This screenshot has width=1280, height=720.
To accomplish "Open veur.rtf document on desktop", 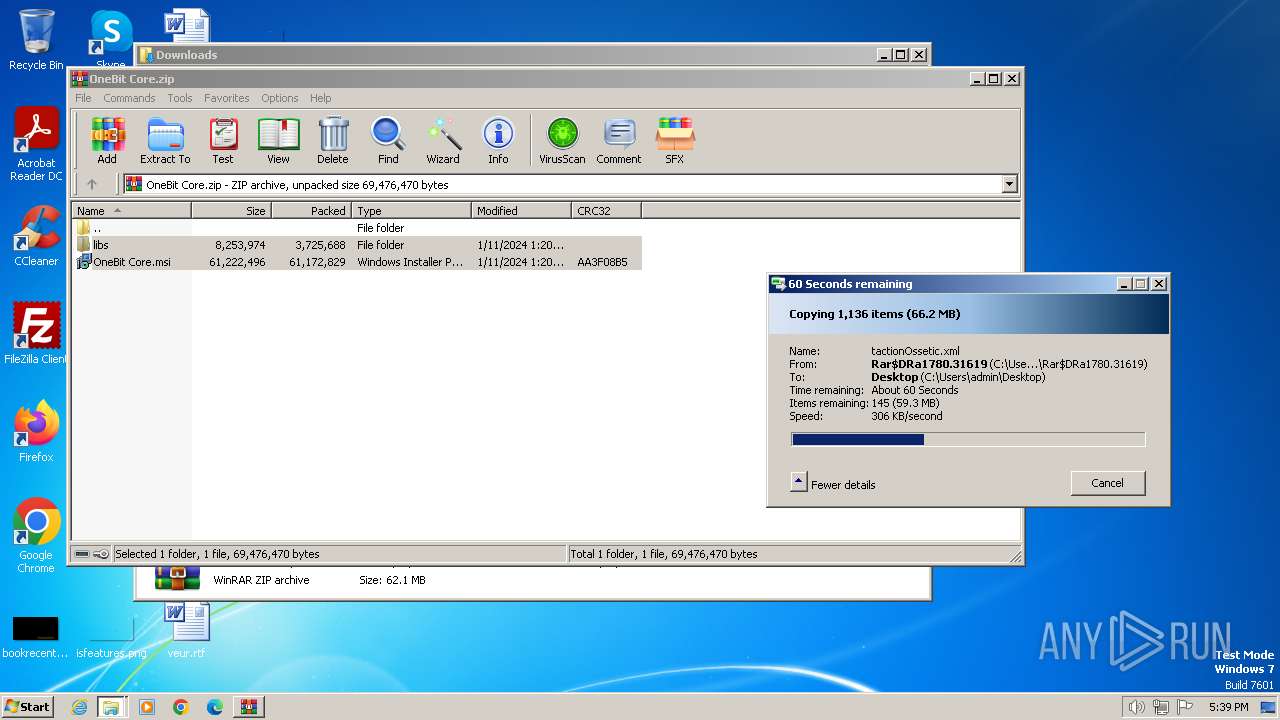I will (x=186, y=629).
